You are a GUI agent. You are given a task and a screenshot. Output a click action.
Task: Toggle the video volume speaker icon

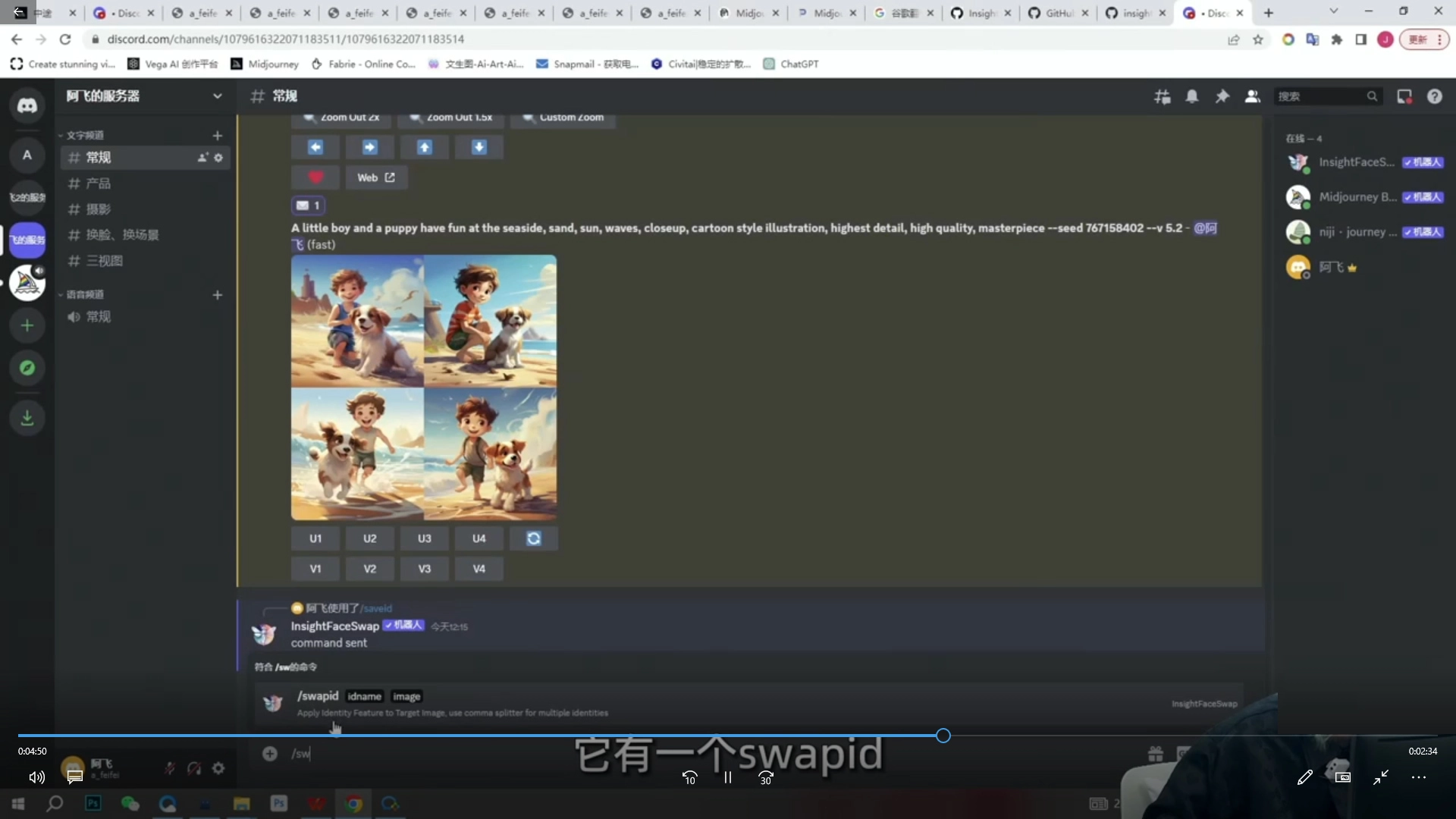click(x=36, y=777)
